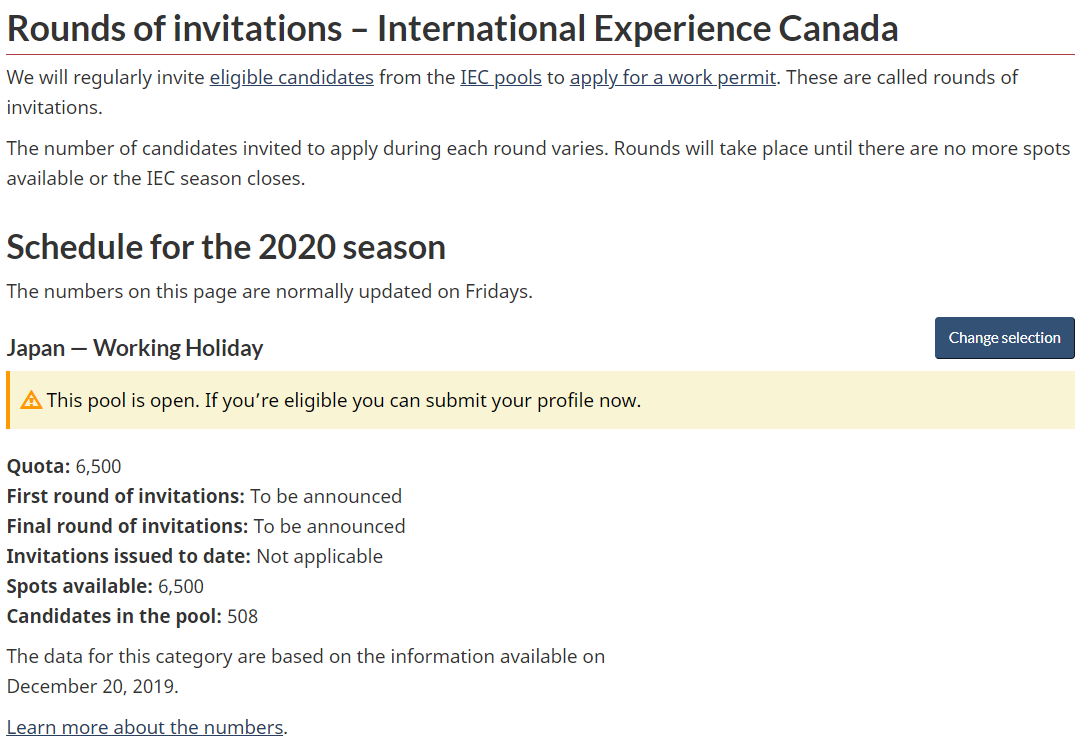1083x751 pixels.
Task: Click the Rounds of invitations main heading
Action: coord(452,29)
